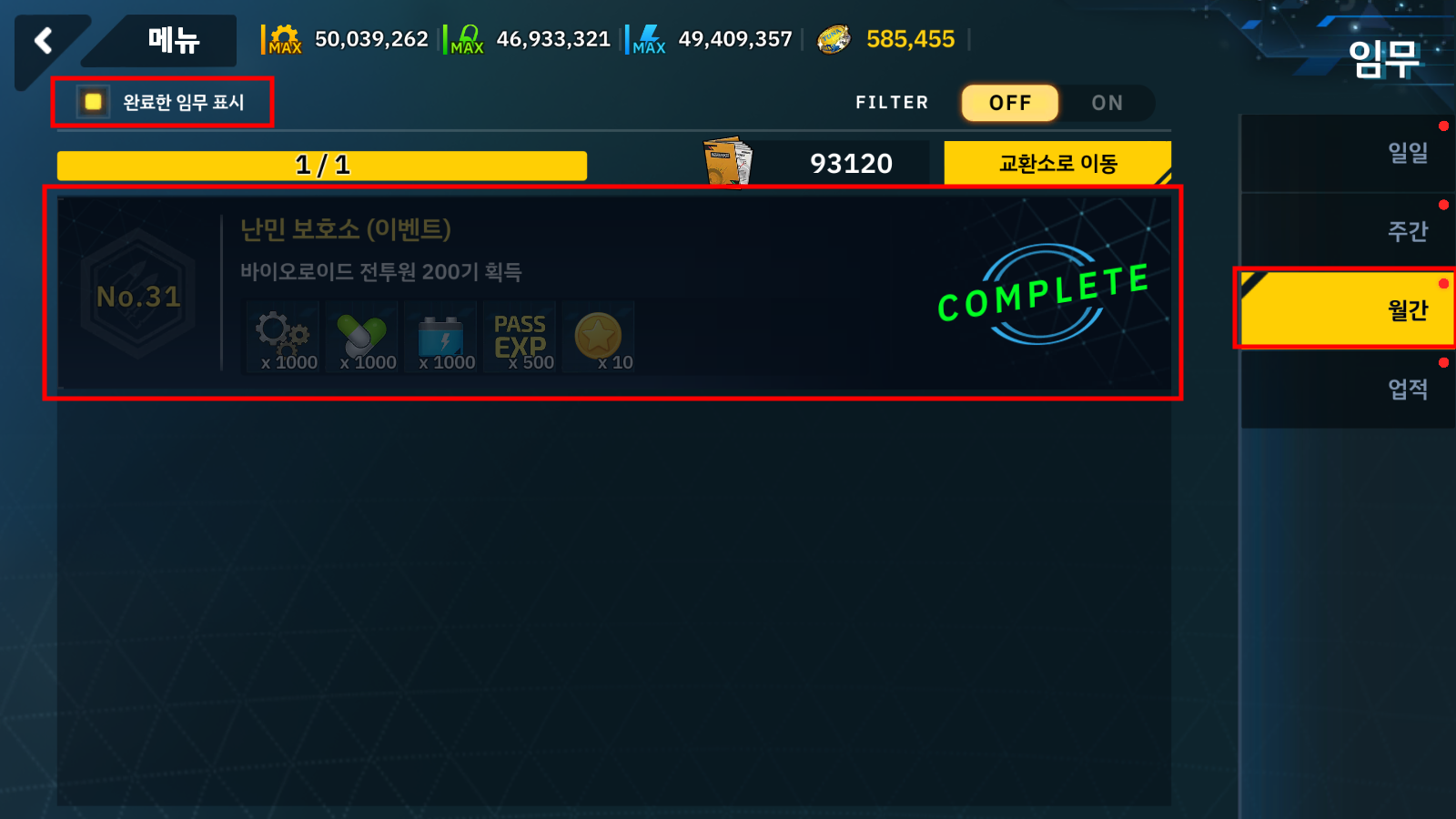
Task: Set the filter to OFF
Action: point(1010,103)
